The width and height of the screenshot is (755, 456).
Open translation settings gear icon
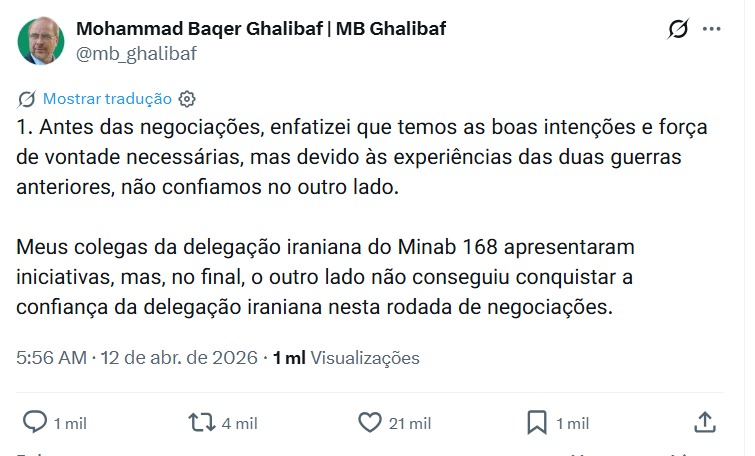coord(187,99)
